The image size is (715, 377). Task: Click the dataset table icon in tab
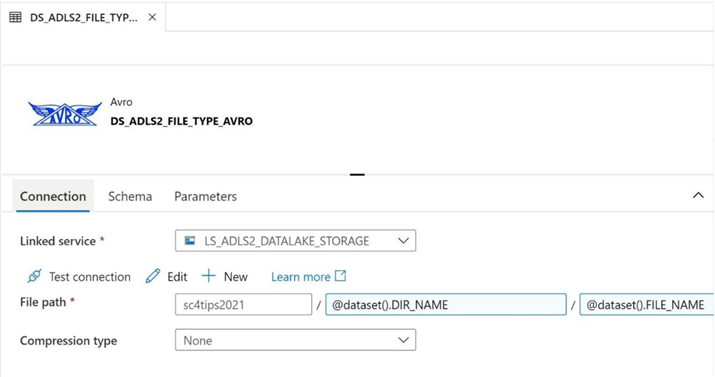coord(15,17)
